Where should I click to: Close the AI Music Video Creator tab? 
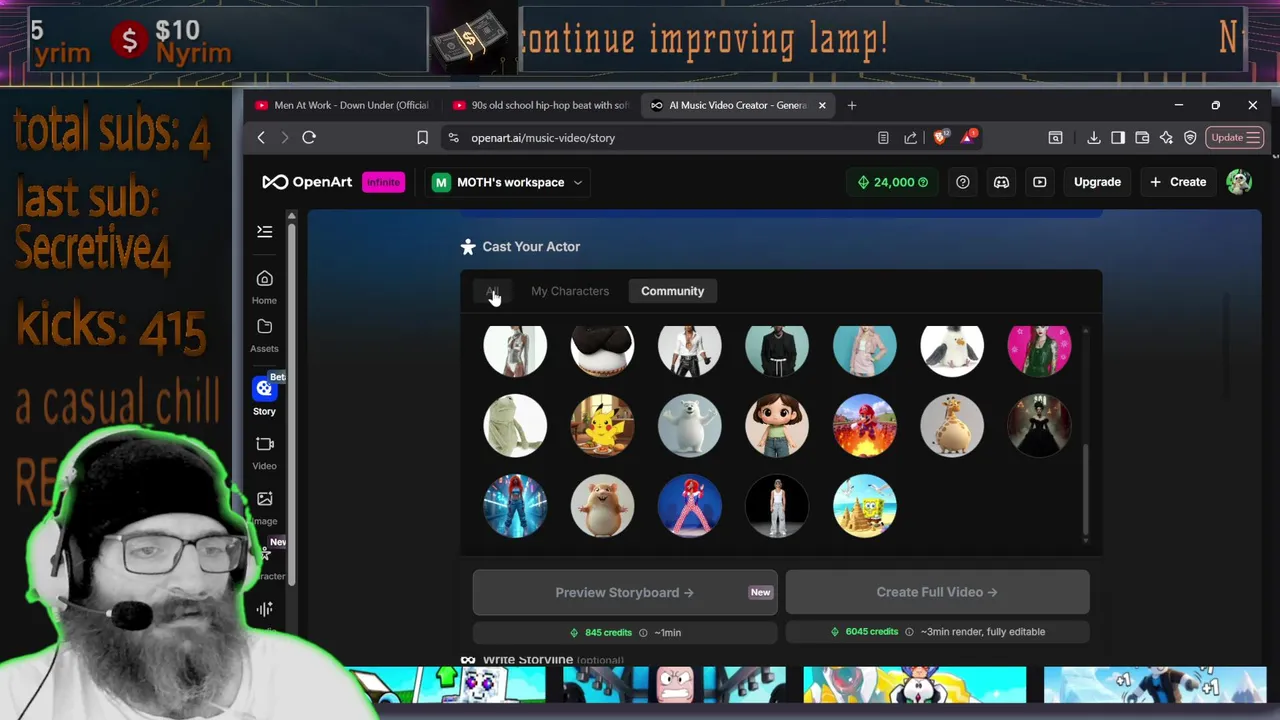pos(822,105)
